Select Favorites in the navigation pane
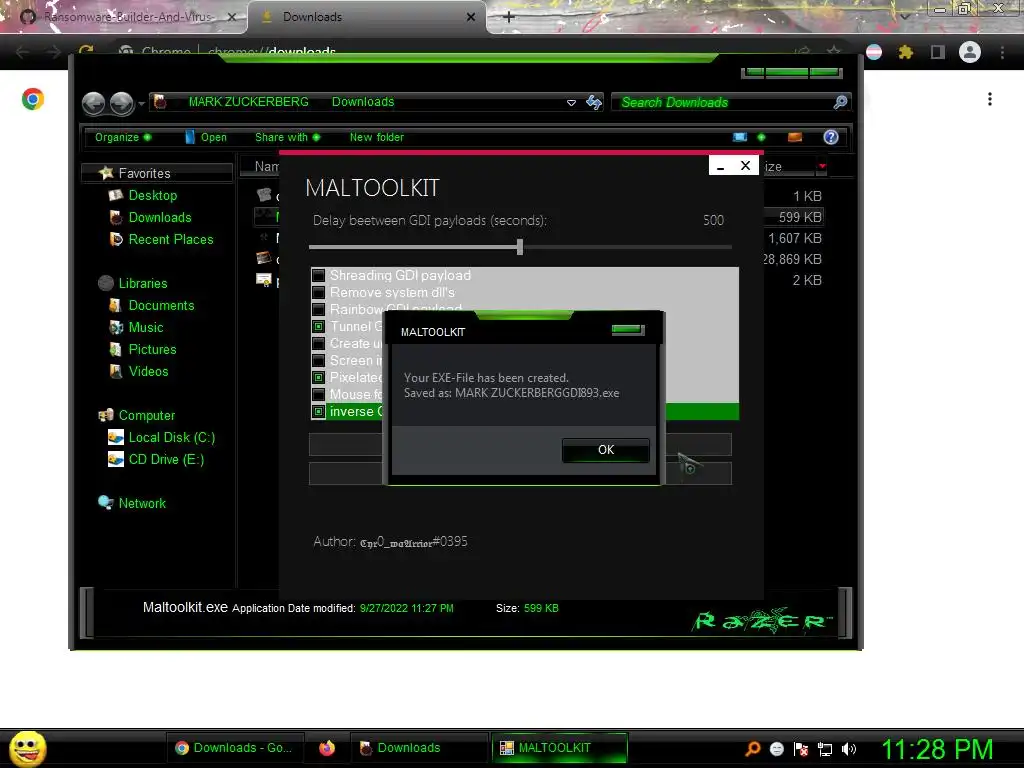The image size is (1024, 768). pyautogui.click(x=144, y=173)
